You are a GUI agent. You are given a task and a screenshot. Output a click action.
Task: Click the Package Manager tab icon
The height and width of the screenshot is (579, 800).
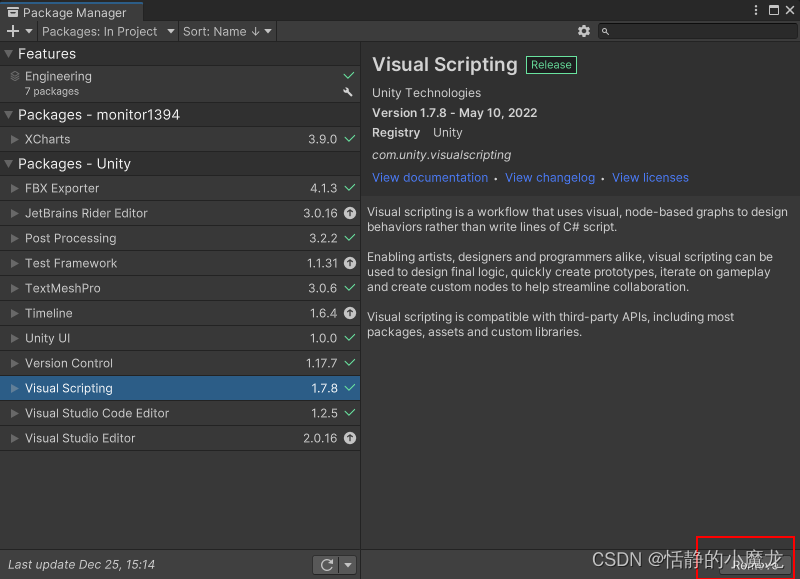(13, 12)
